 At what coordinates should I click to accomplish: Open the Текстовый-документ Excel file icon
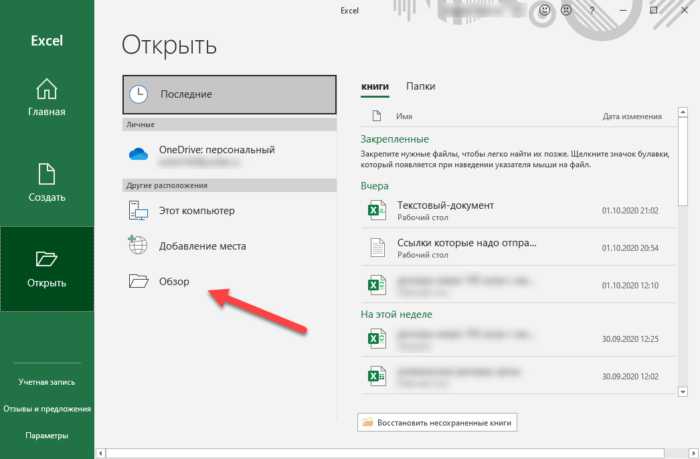[376, 210]
